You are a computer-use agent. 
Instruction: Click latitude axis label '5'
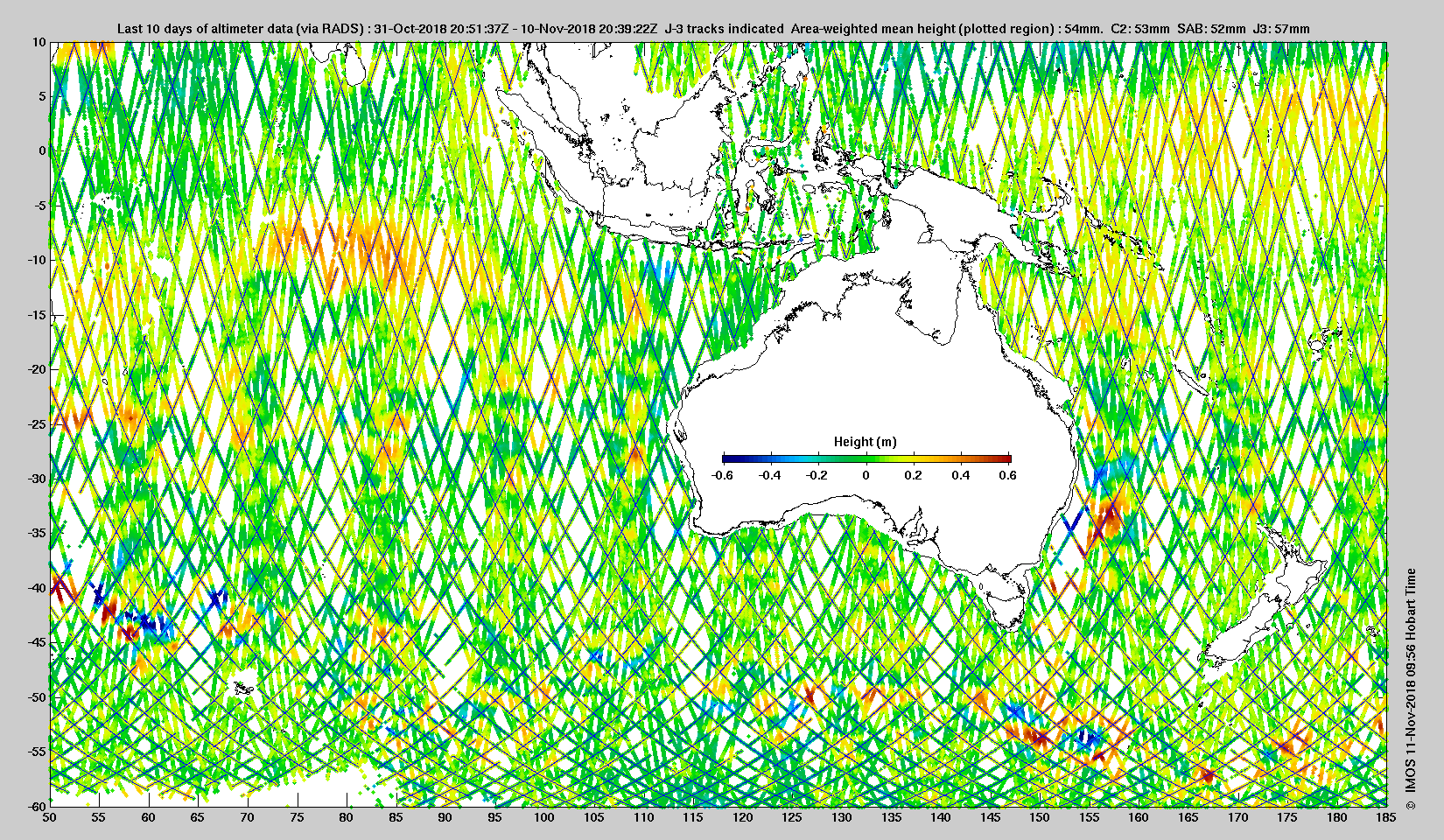pos(41,96)
